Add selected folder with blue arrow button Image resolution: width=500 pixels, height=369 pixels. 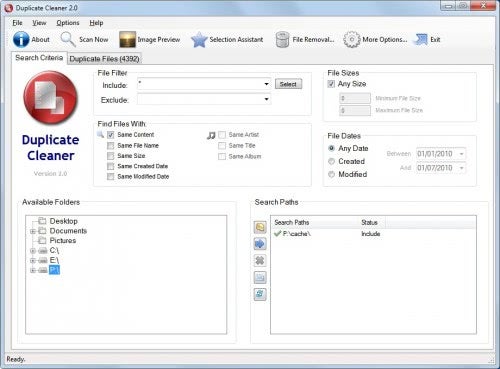(x=260, y=244)
